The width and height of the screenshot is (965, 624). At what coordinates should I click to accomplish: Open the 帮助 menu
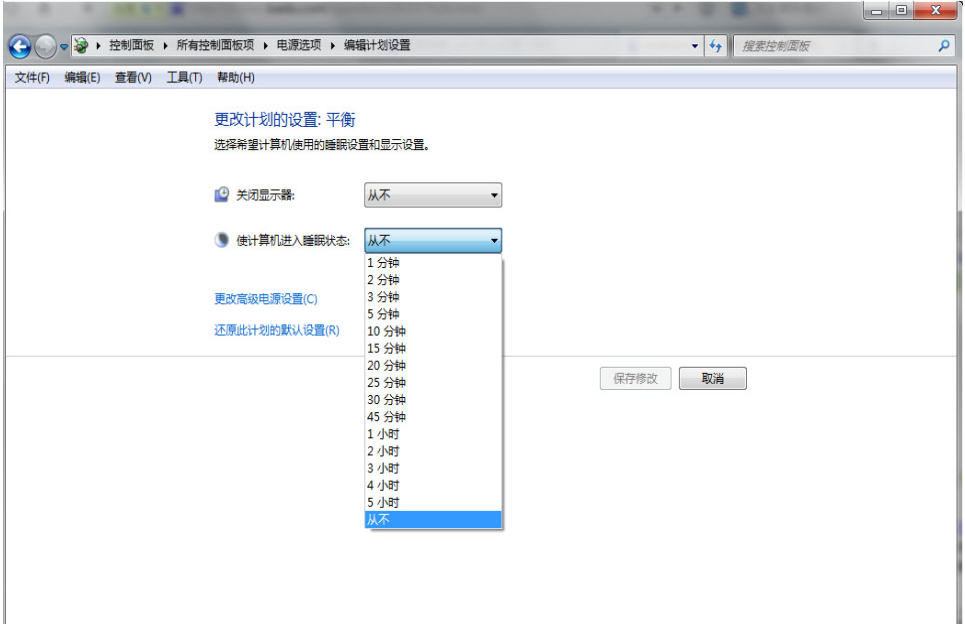pos(233,77)
